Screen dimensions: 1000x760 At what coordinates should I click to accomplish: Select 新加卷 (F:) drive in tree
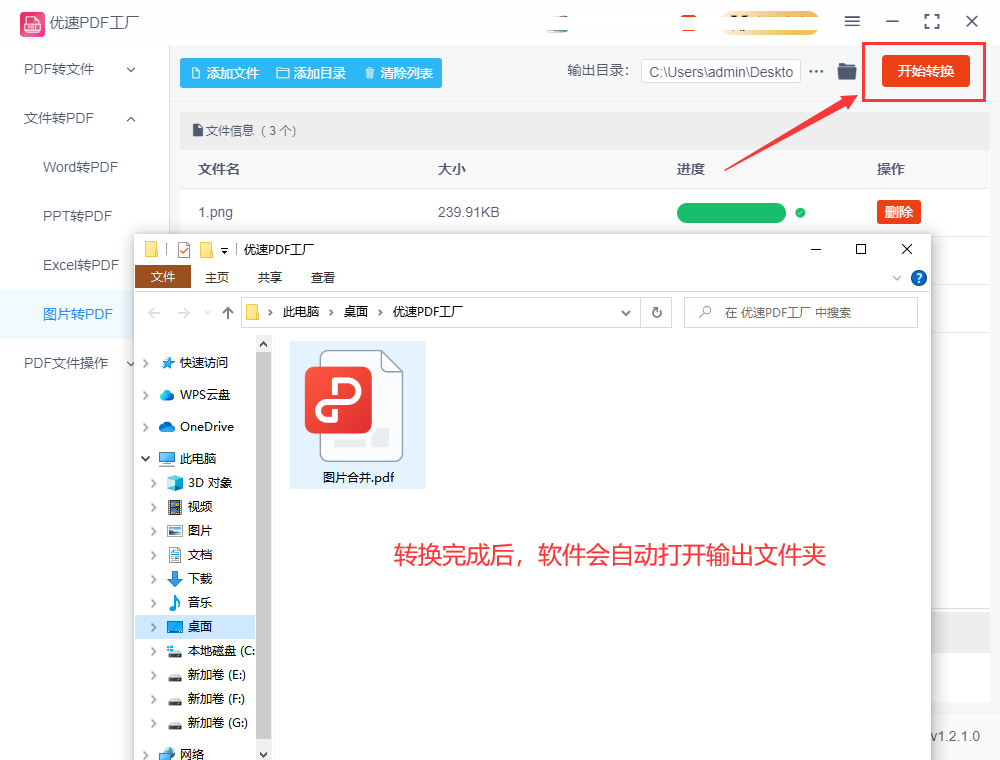click(x=216, y=699)
